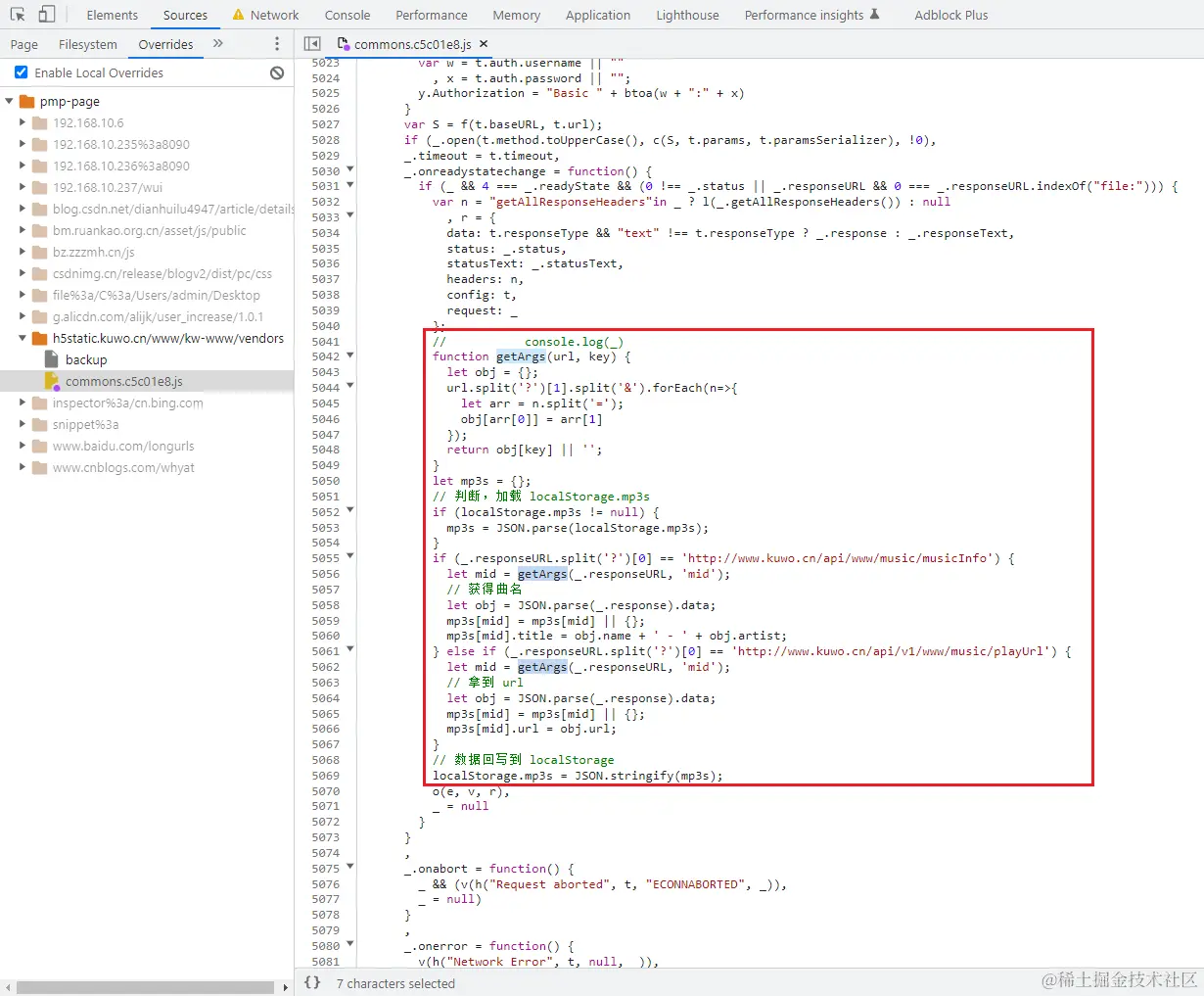This screenshot has width=1204, height=996.
Task: Collapse the h5static.kuwo.cn vendors folder
Action: coord(22,339)
